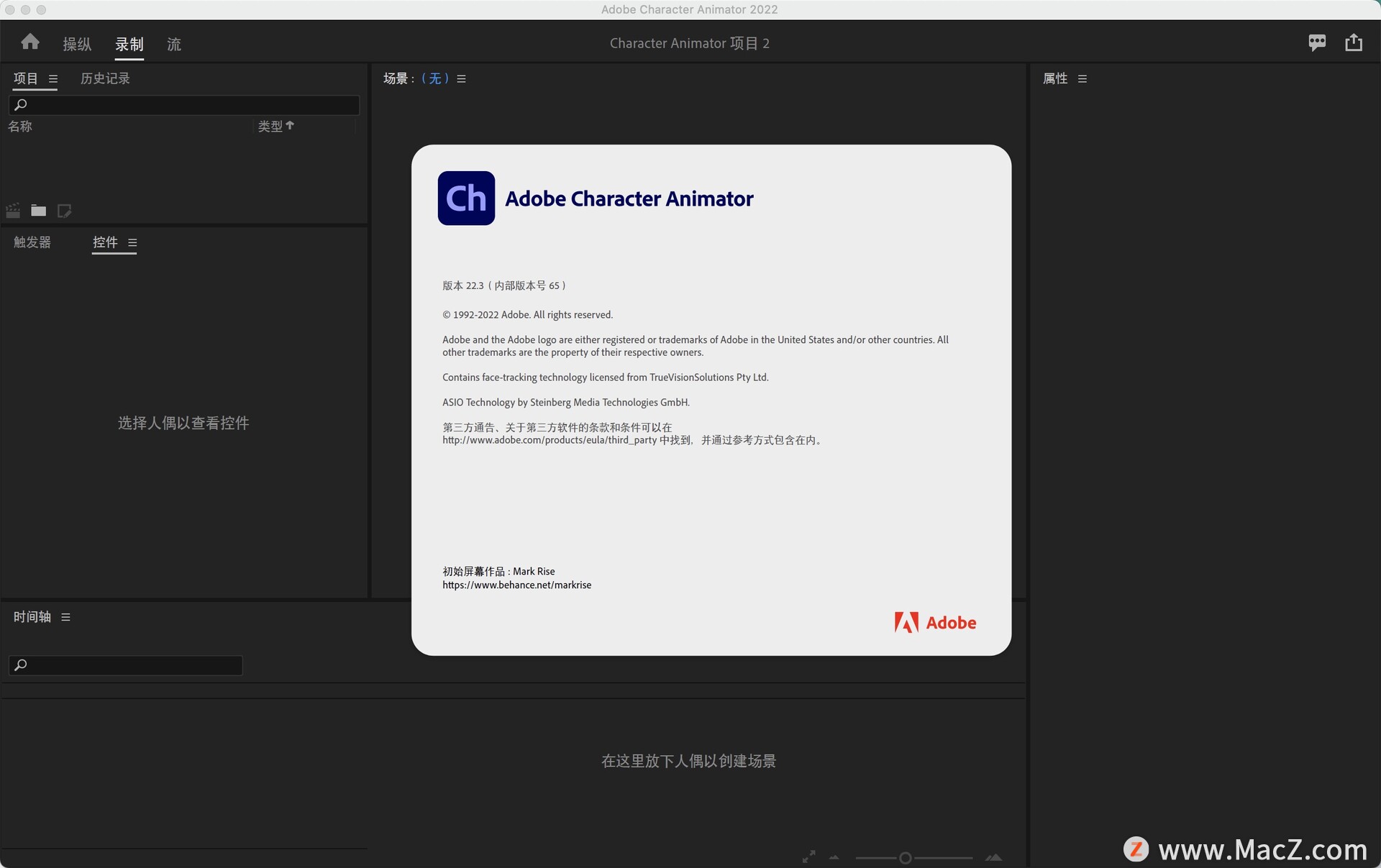Click the project panel search field
The width and height of the screenshot is (1381, 868).
[x=184, y=105]
